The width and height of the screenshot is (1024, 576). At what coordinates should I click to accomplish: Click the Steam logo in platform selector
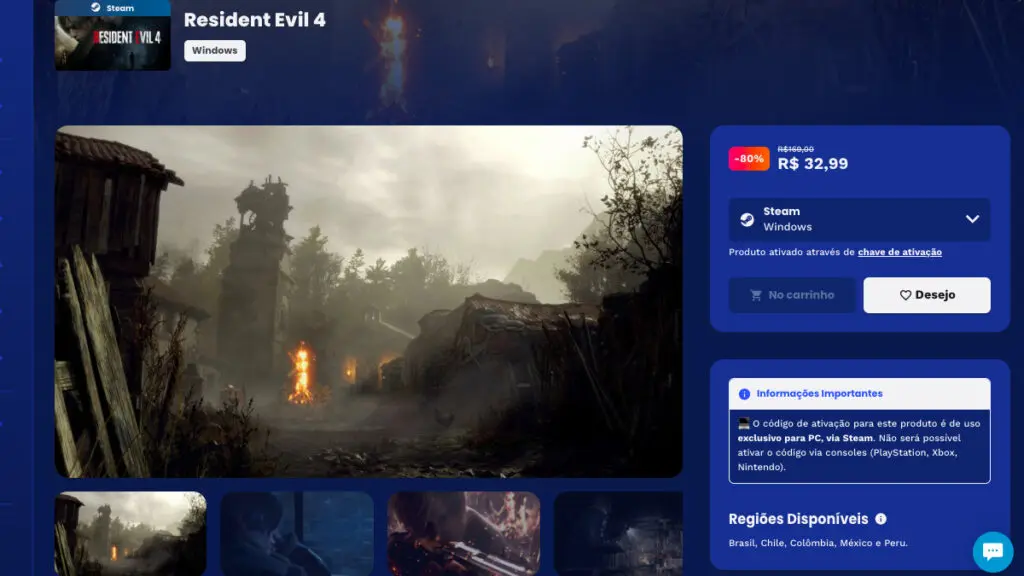click(747, 220)
